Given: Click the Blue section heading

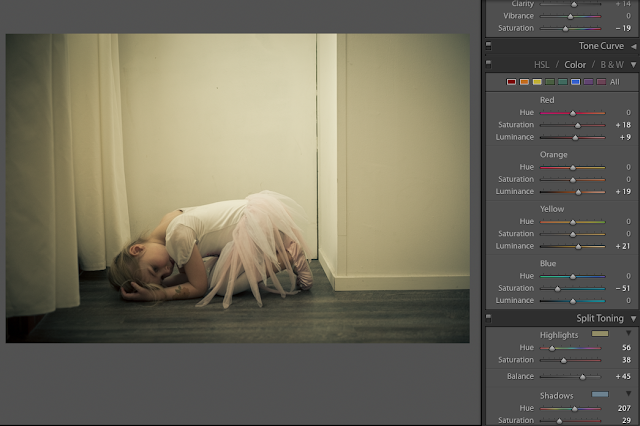Looking at the screenshot, I should click(548, 264).
